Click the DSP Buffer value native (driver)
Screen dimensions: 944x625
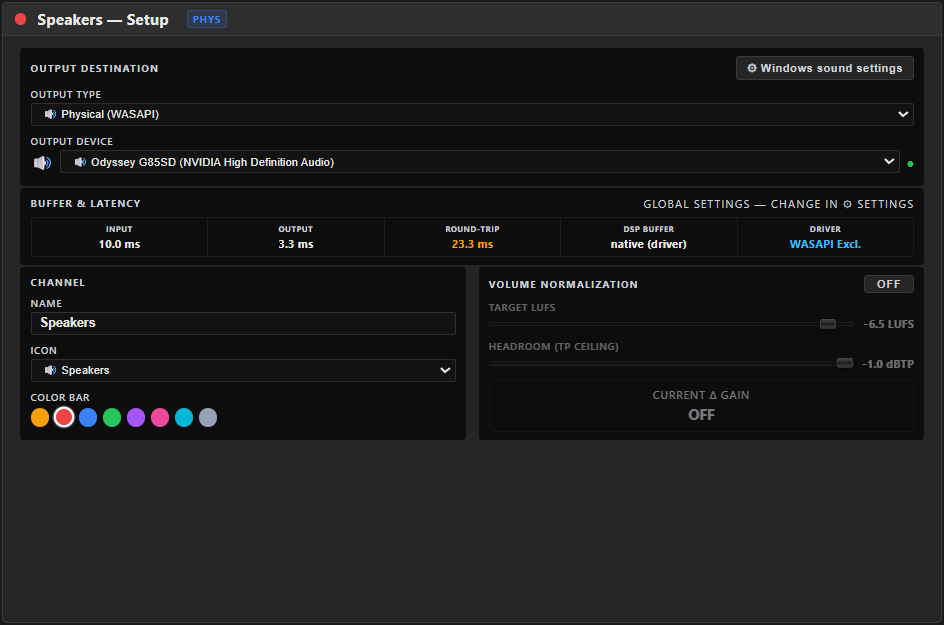[648, 244]
